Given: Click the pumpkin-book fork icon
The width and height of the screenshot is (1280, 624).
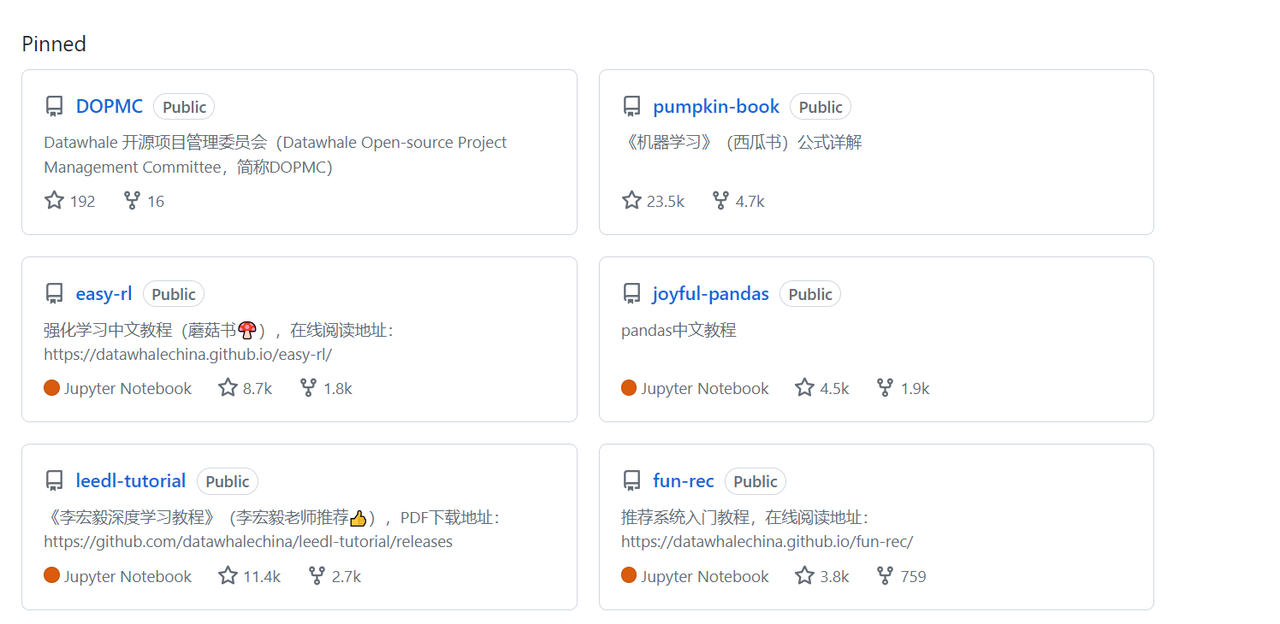Looking at the screenshot, I should click(x=720, y=201).
